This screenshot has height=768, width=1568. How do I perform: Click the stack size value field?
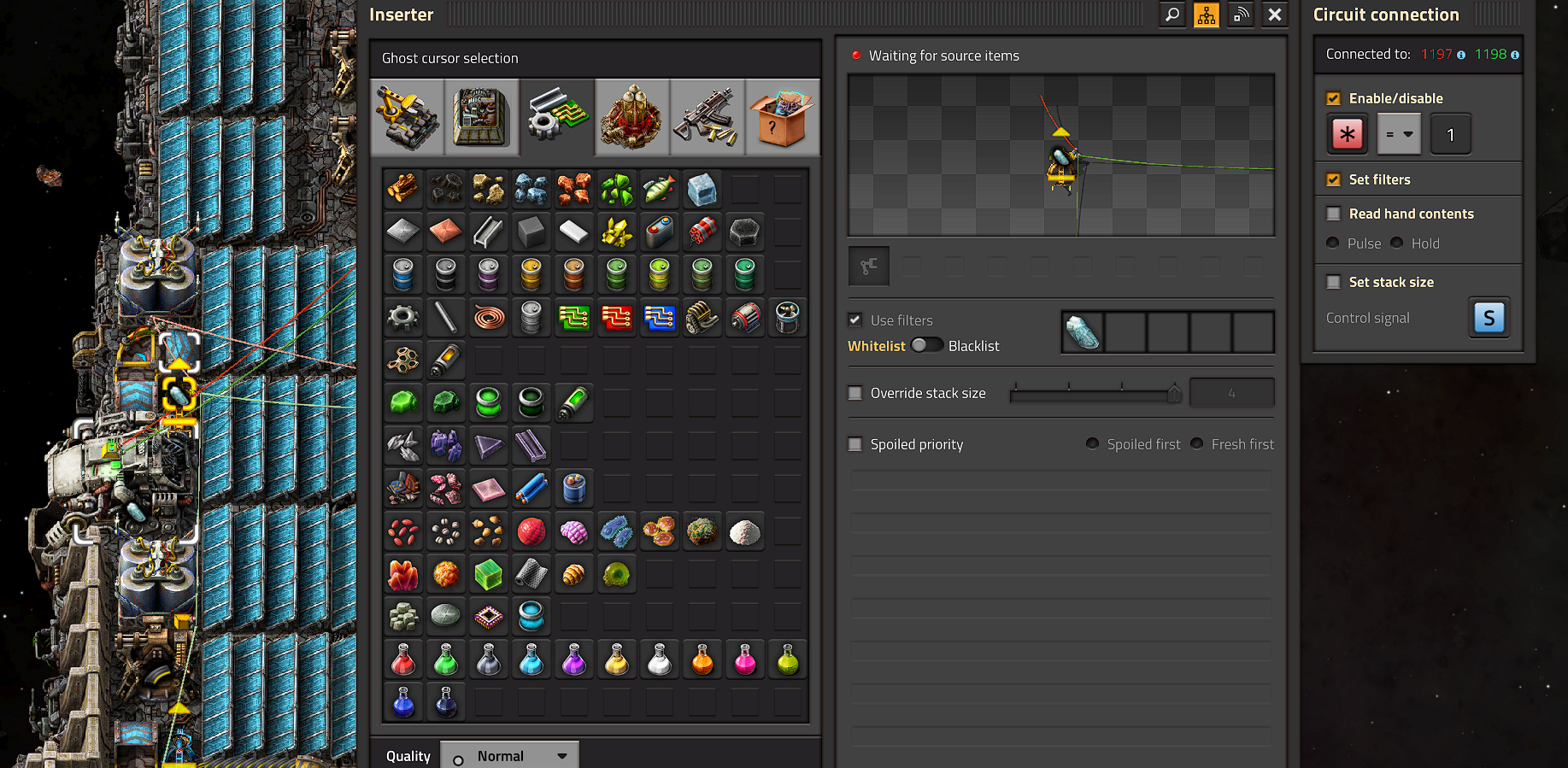(x=1231, y=393)
